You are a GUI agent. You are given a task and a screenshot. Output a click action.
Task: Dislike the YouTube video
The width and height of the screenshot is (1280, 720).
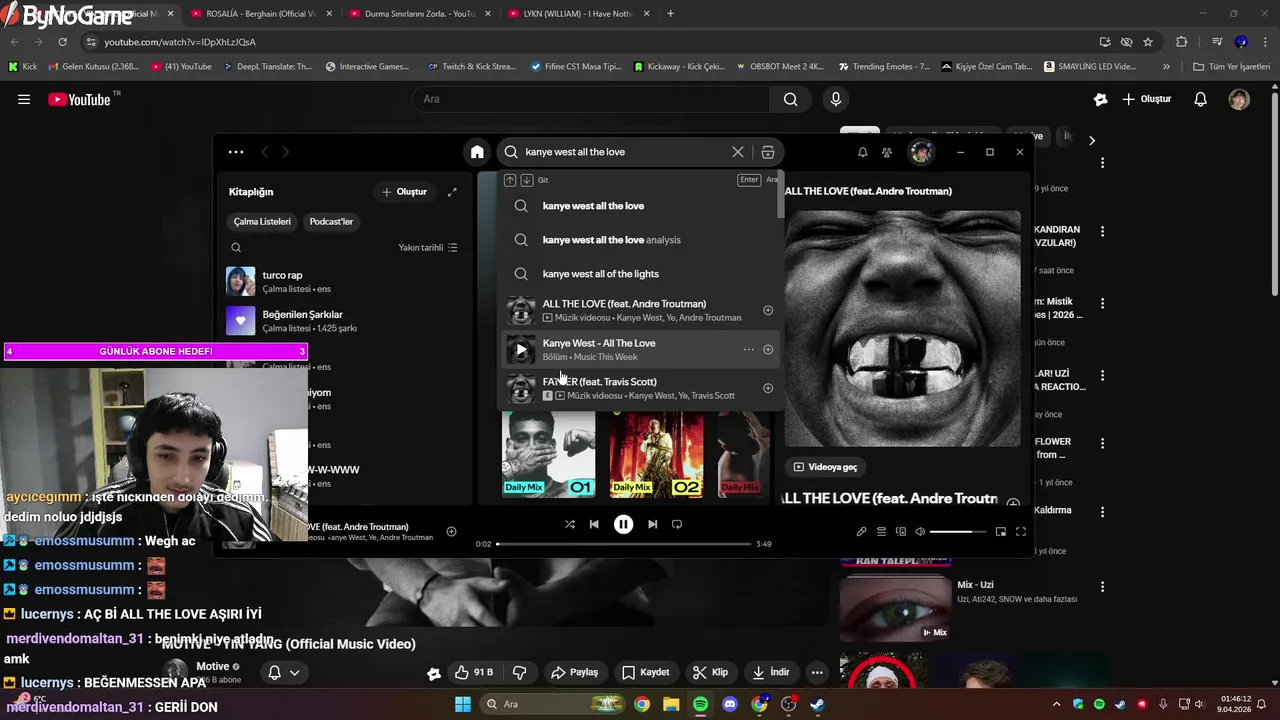519,673
